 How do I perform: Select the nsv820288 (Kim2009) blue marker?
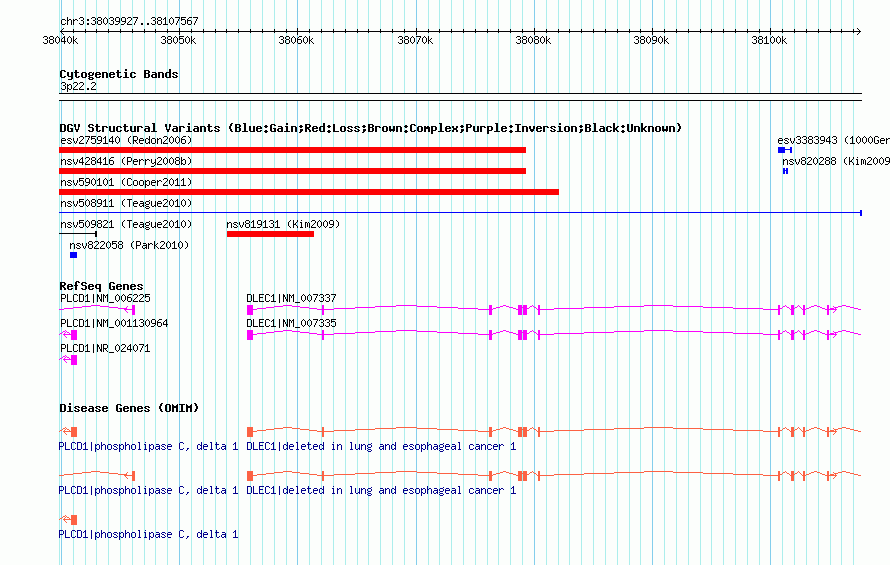click(x=786, y=171)
